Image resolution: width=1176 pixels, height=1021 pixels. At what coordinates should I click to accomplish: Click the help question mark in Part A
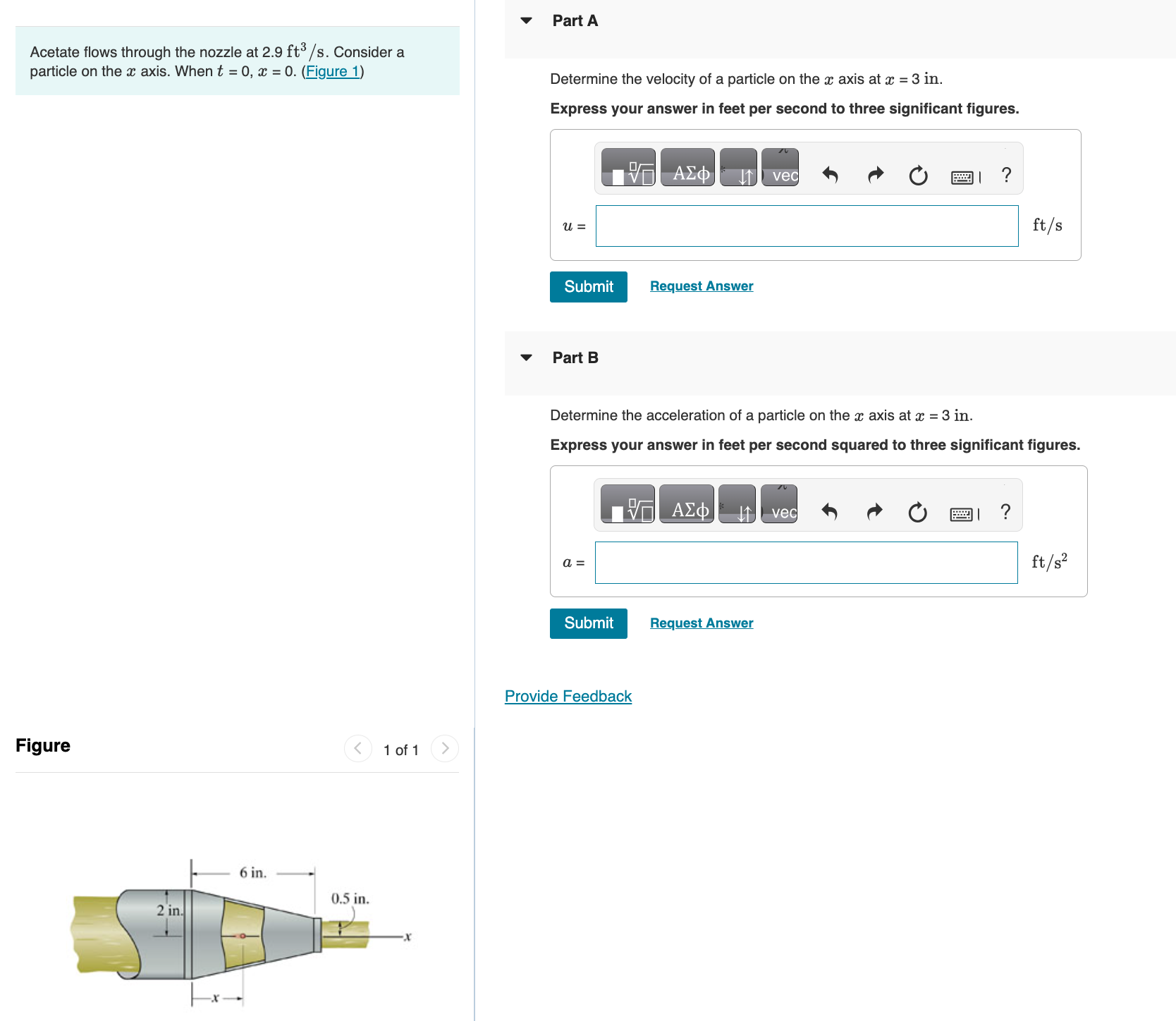tap(1005, 176)
